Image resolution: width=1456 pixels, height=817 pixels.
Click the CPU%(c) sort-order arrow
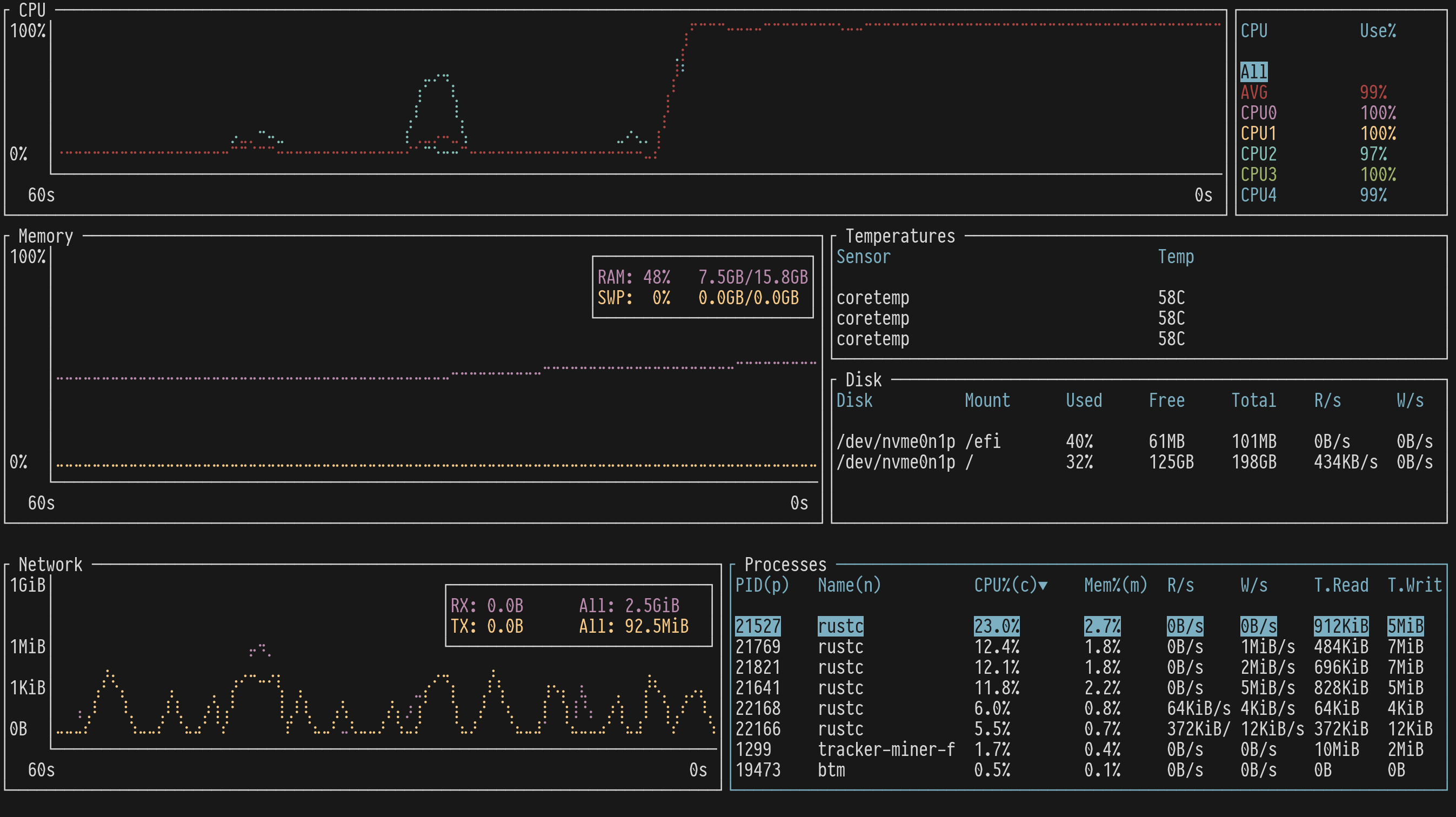pos(1043,585)
